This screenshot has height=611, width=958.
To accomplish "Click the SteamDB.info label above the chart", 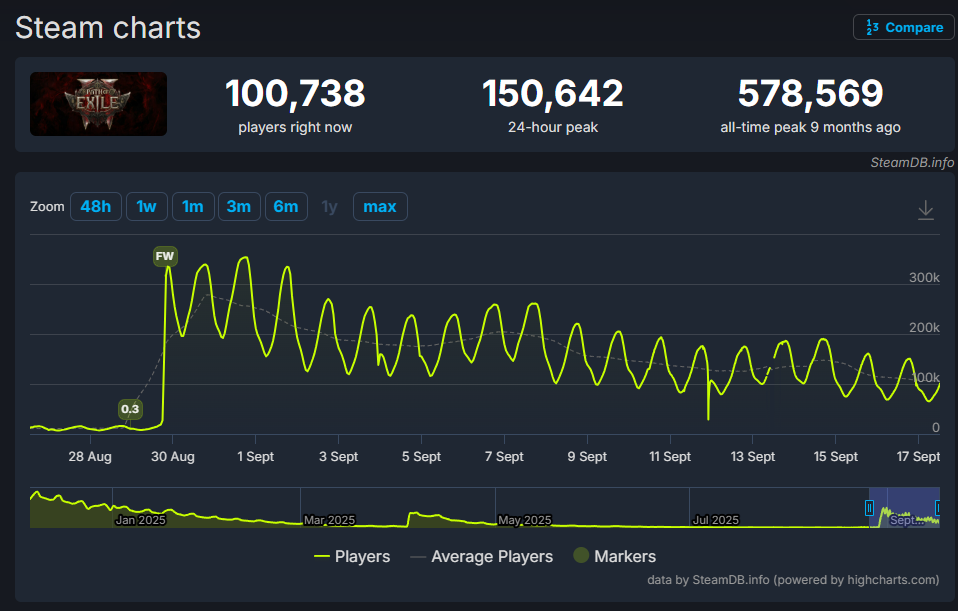I will [x=912, y=163].
